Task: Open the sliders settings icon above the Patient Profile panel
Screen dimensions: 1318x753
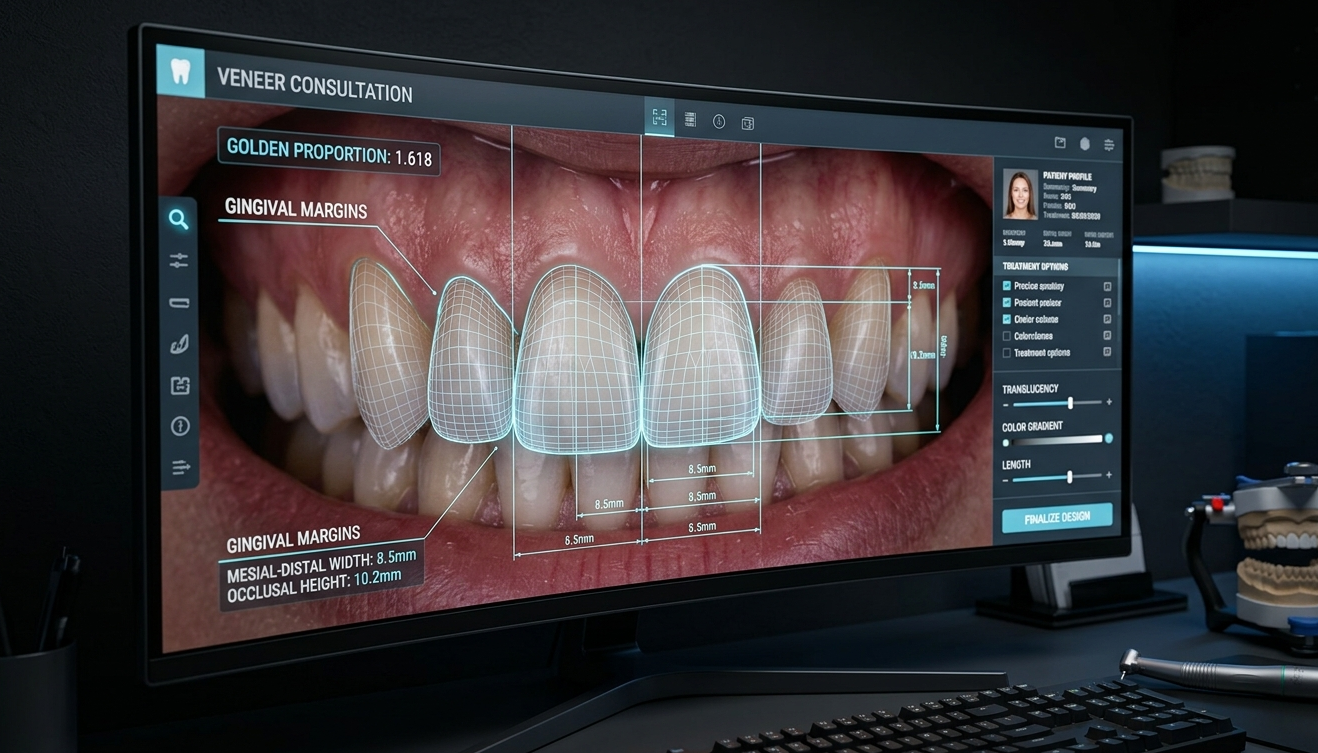Action: tap(1109, 145)
